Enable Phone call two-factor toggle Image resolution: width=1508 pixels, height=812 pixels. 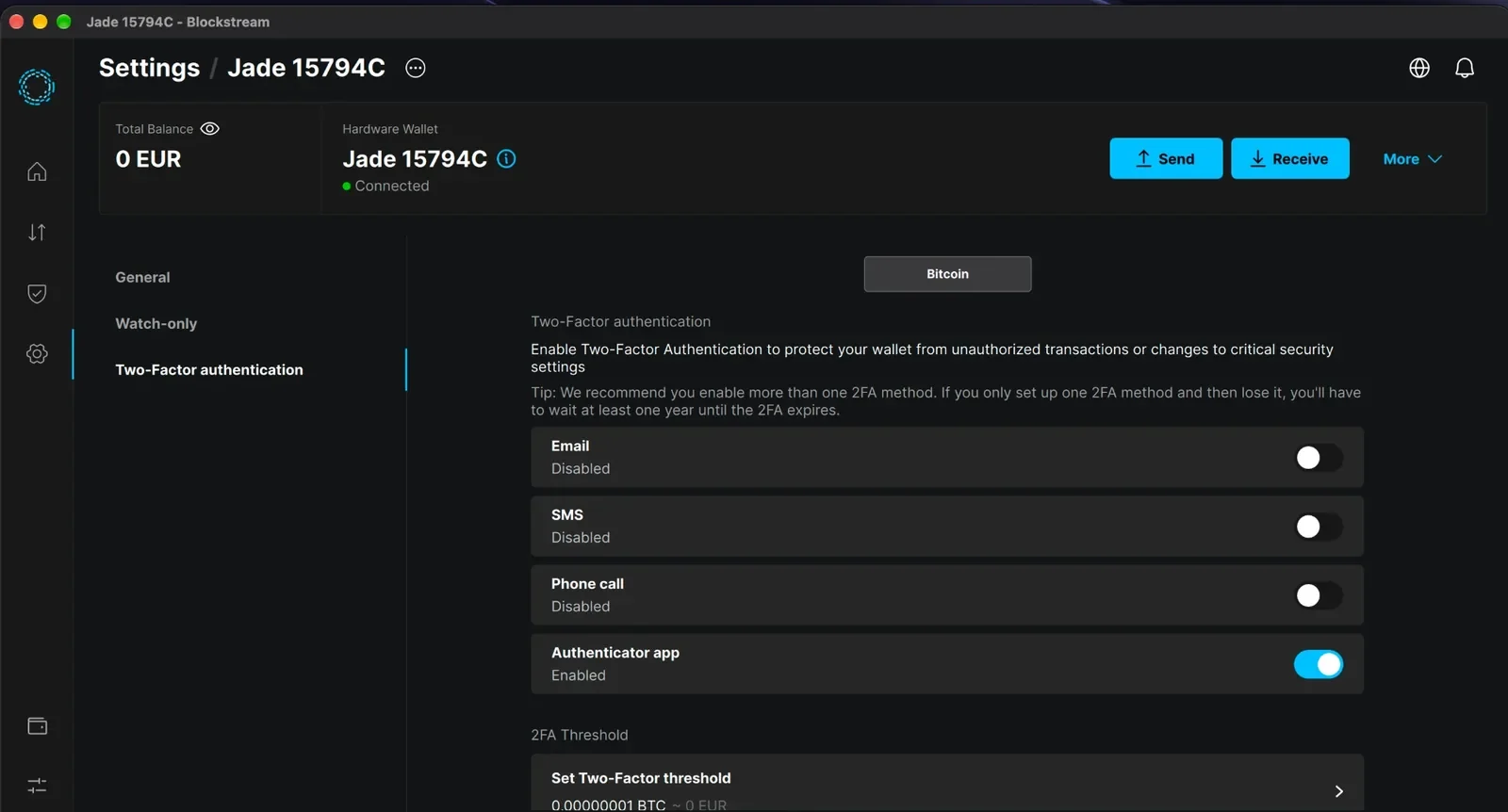(x=1319, y=595)
